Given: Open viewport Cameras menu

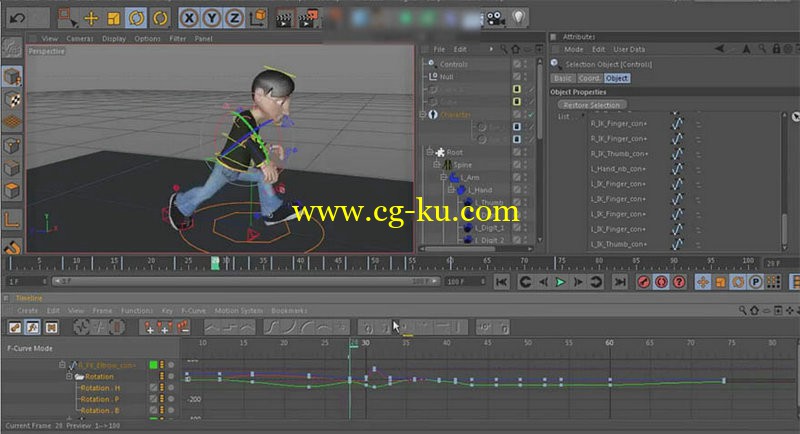Looking at the screenshot, I should [x=80, y=38].
